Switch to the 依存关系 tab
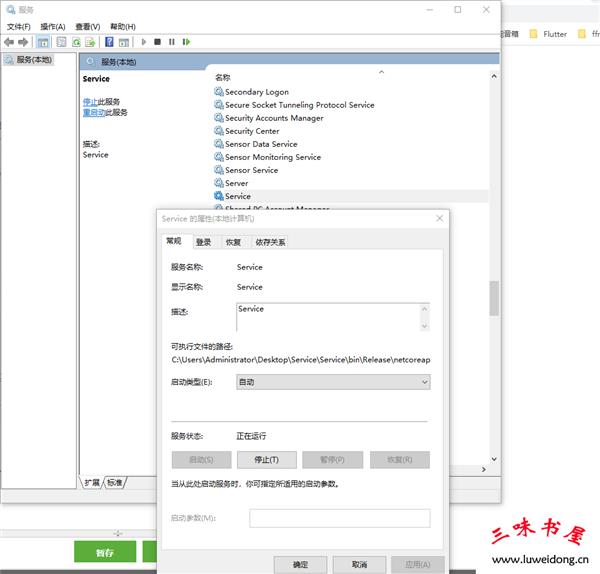 click(x=269, y=242)
